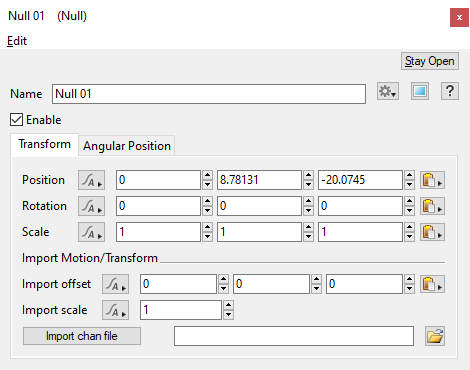The height and width of the screenshot is (370, 470).
Task: Increase Position Z with up spinner arrow
Action: 409,175
